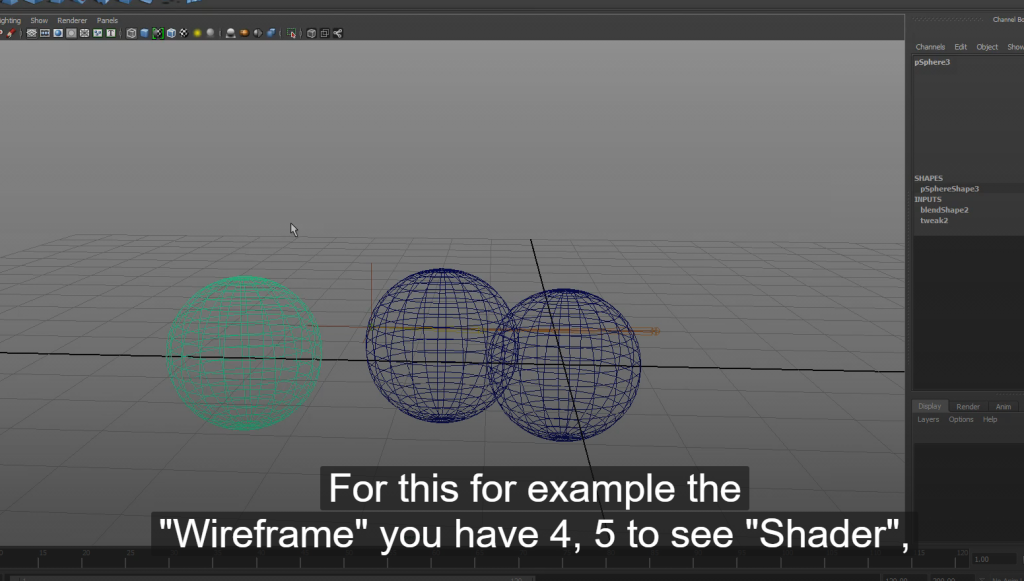Enable textured checker display icon
Screen dimensions: 1024x581
point(184,33)
